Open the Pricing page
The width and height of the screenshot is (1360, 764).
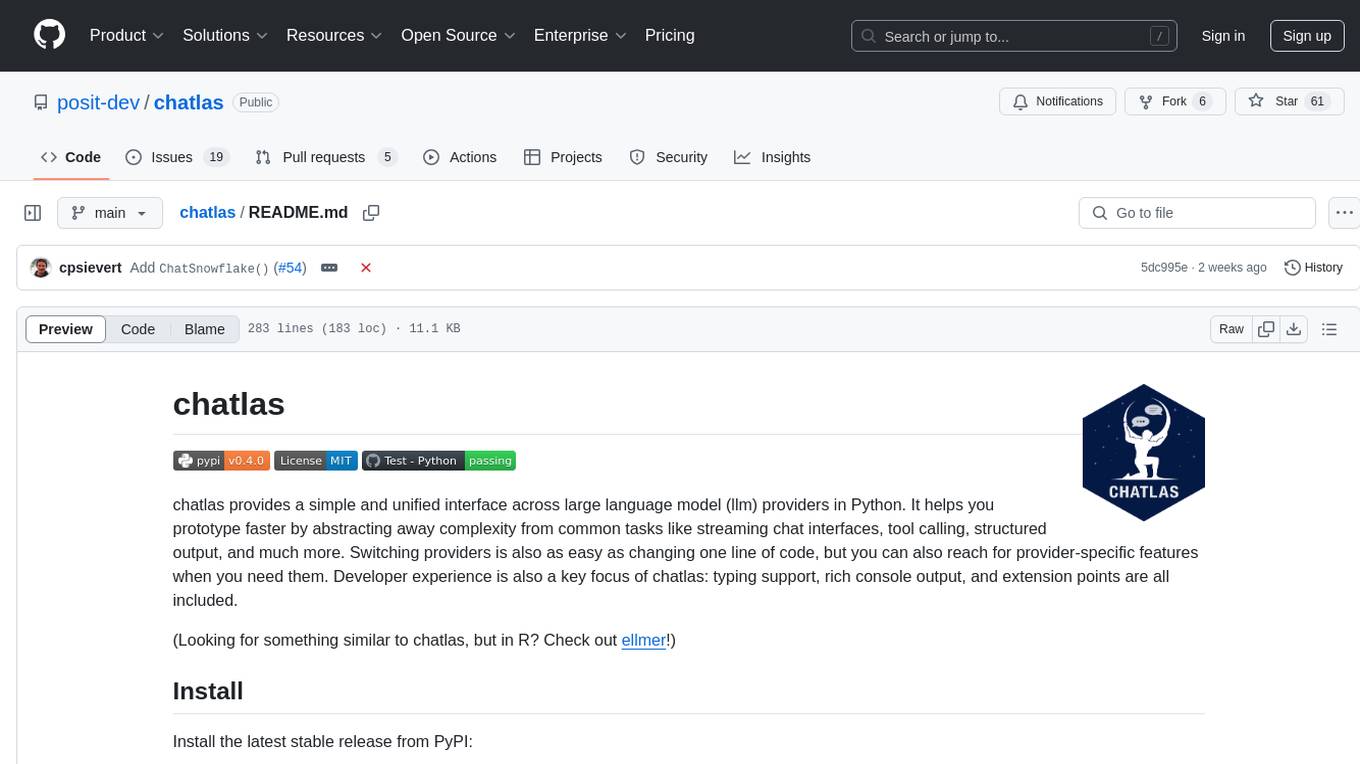(x=670, y=35)
